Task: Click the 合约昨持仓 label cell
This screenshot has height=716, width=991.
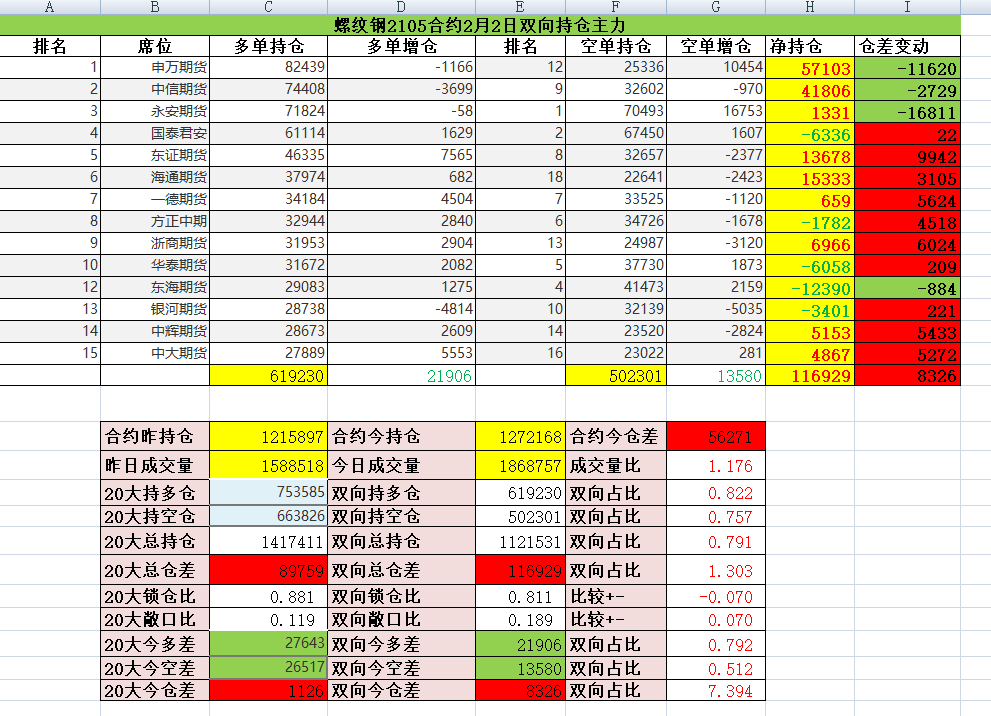Action: pyautogui.click(x=155, y=436)
